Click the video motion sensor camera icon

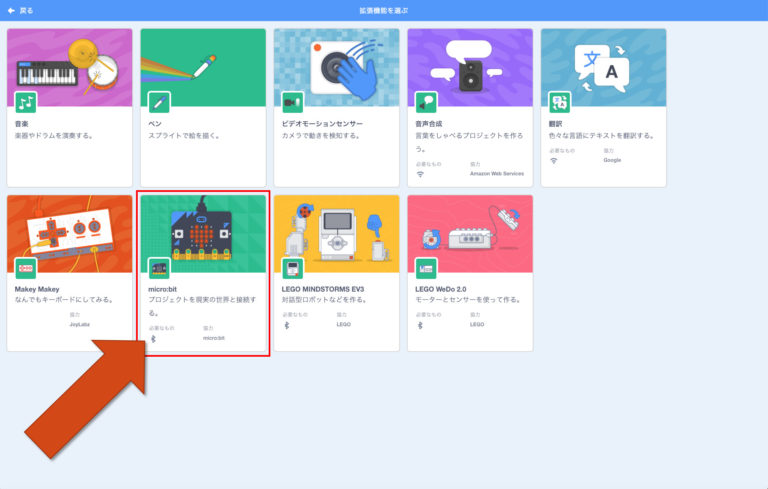[293, 102]
